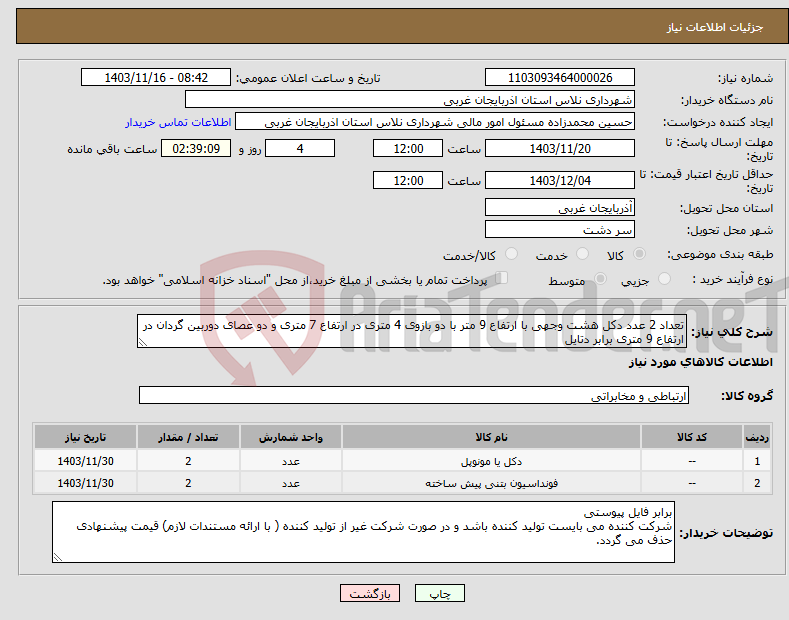Click quantity 2 in دکل یا مونوپل row
This screenshot has height=620, width=789.
(188, 461)
